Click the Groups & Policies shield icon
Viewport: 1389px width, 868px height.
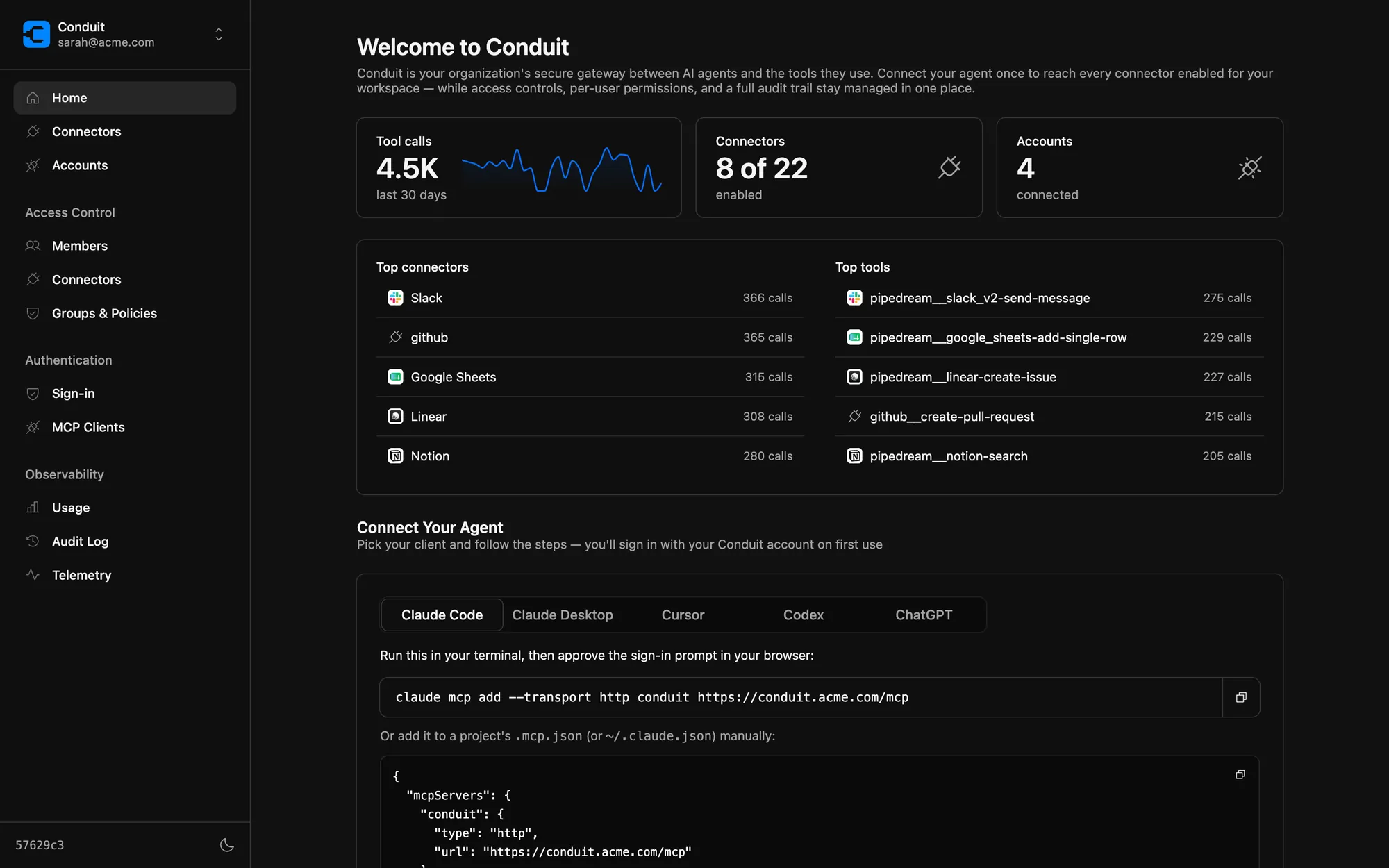[33, 313]
